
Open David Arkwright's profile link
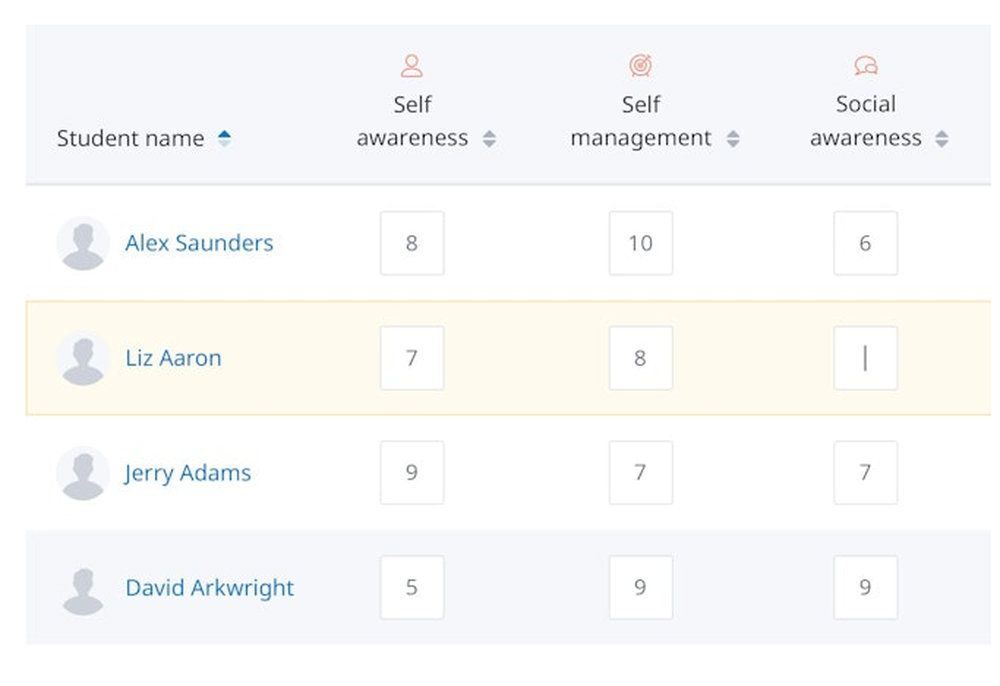pyautogui.click(x=209, y=588)
